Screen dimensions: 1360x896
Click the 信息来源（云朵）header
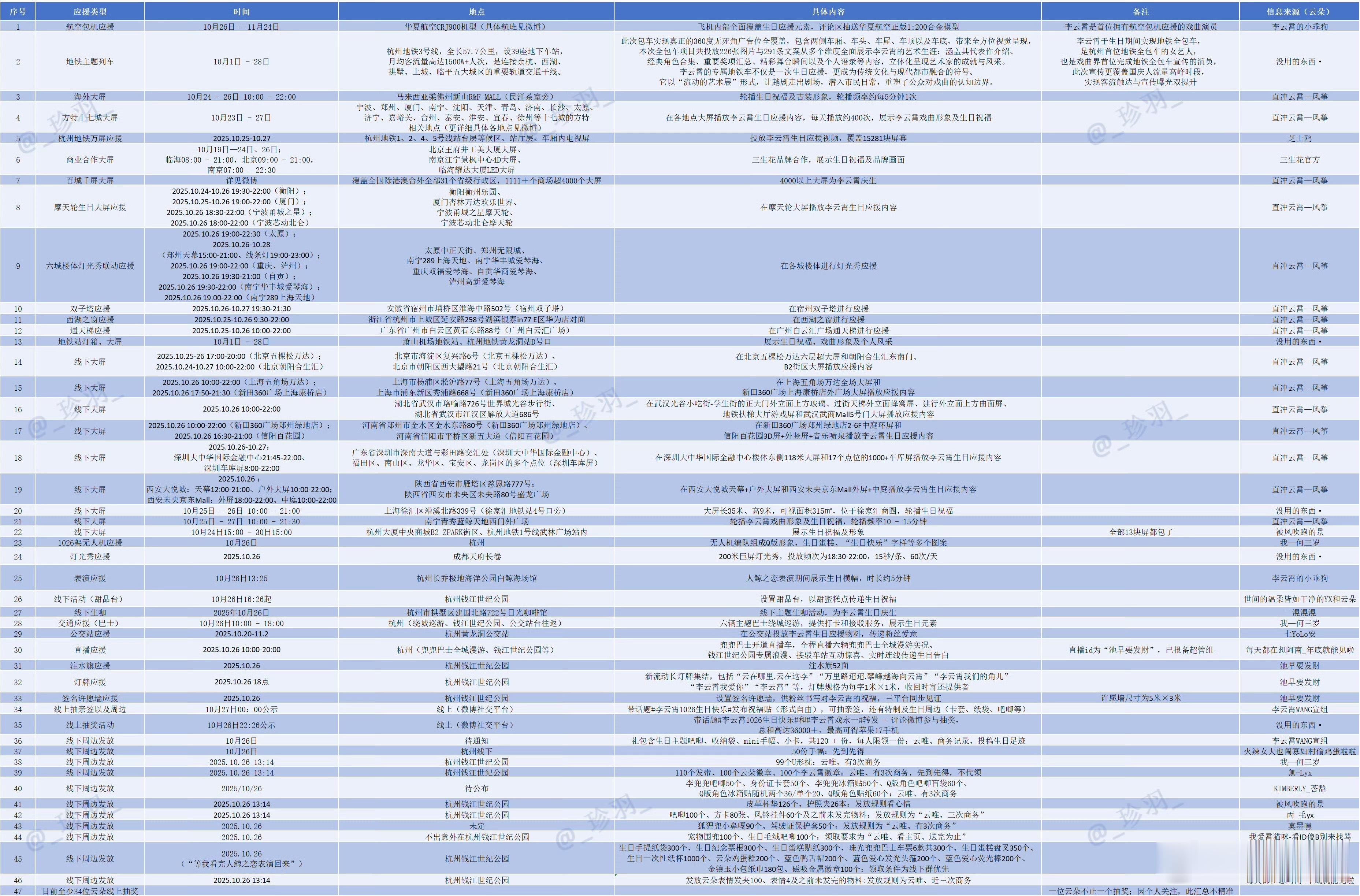click(x=1300, y=11)
